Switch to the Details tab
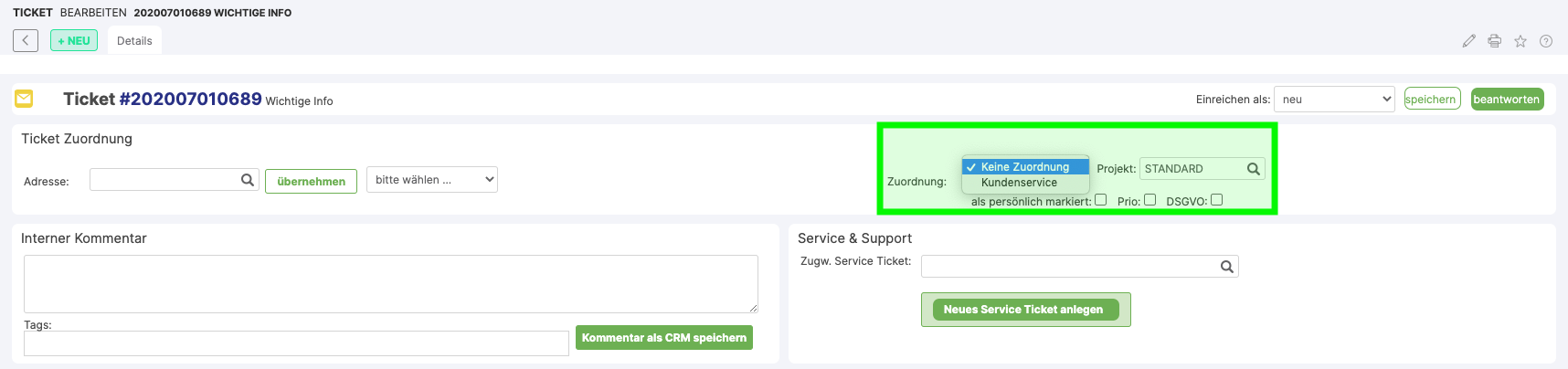1568x369 pixels. coord(134,41)
